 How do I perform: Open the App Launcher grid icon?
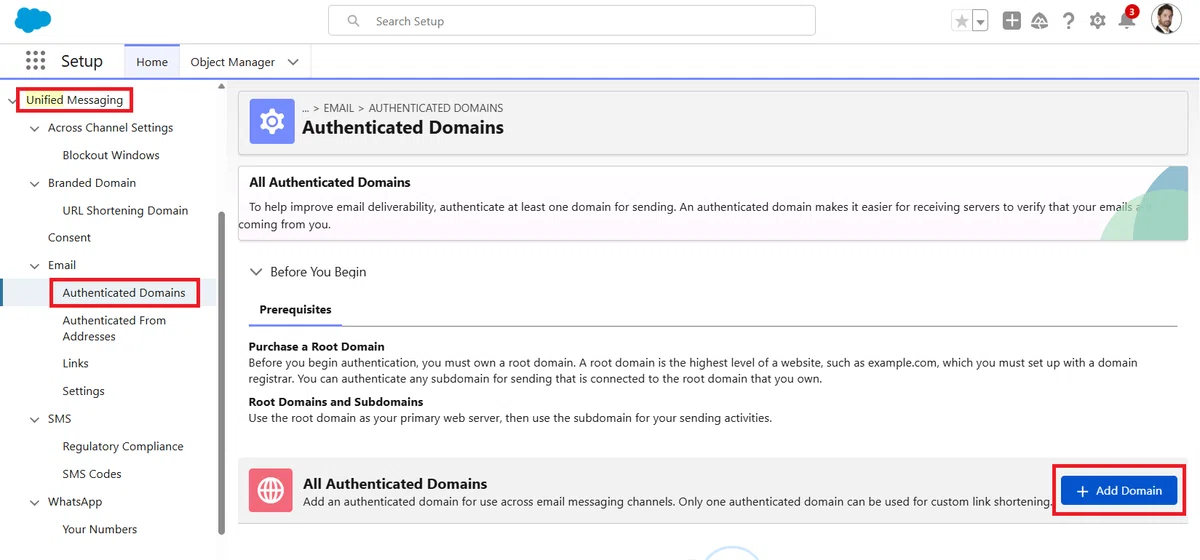click(36, 61)
